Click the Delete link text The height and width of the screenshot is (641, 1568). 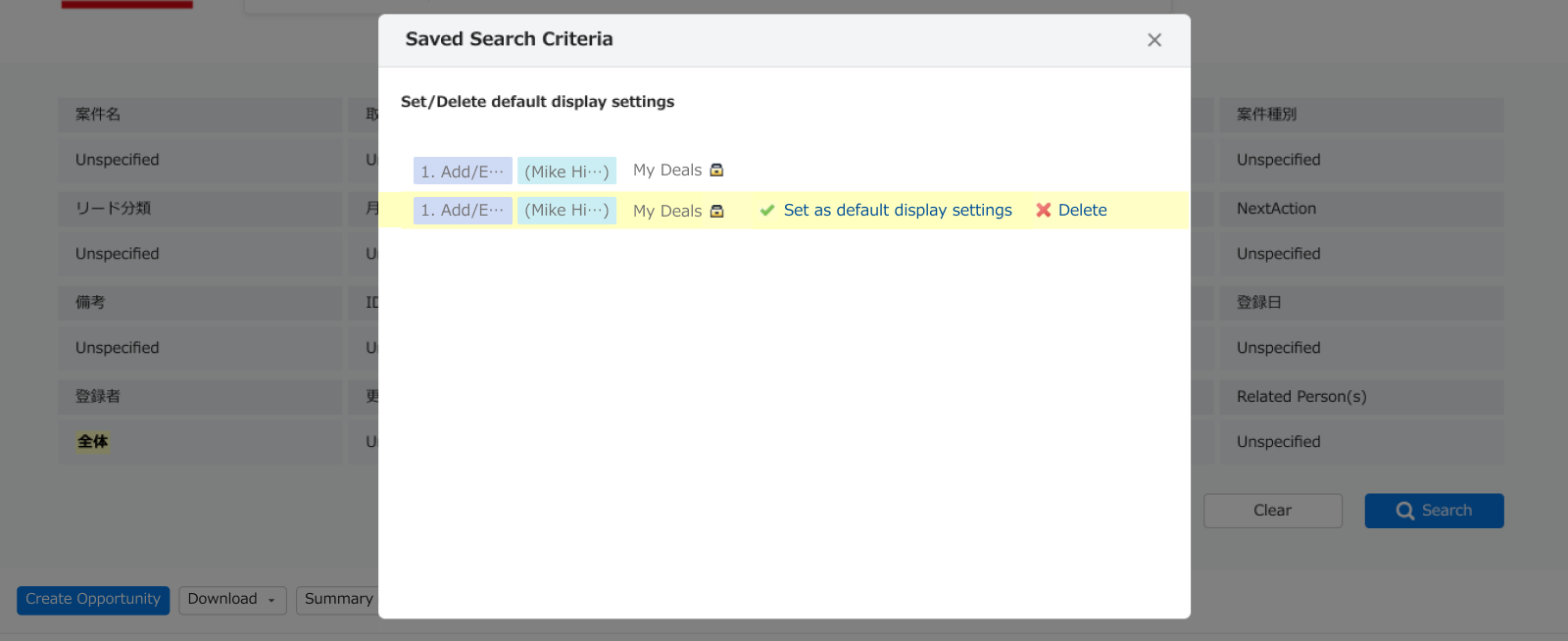coord(1082,211)
